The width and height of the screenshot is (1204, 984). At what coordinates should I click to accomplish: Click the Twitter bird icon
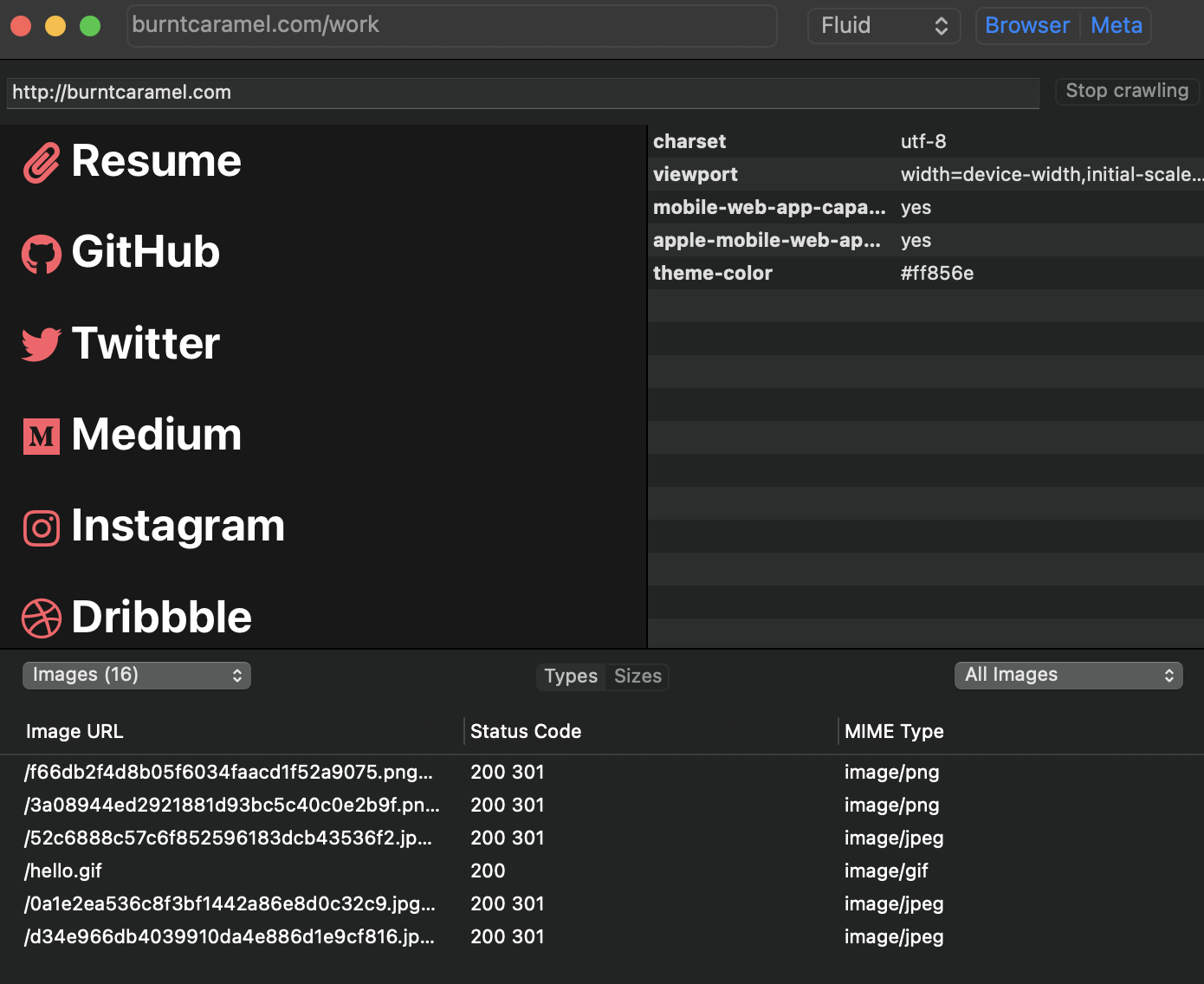[x=41, y=345]
